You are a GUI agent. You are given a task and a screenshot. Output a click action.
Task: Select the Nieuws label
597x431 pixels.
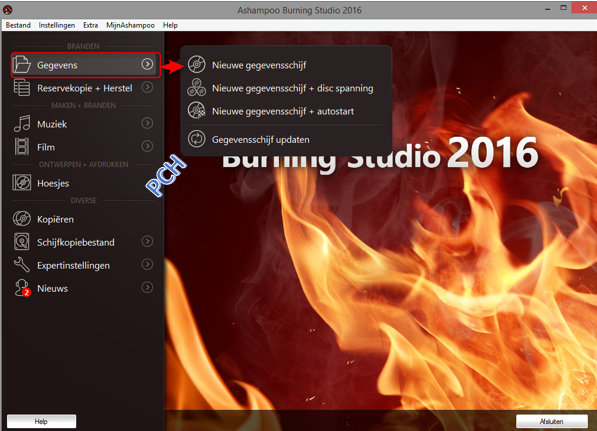coord(52,289)
